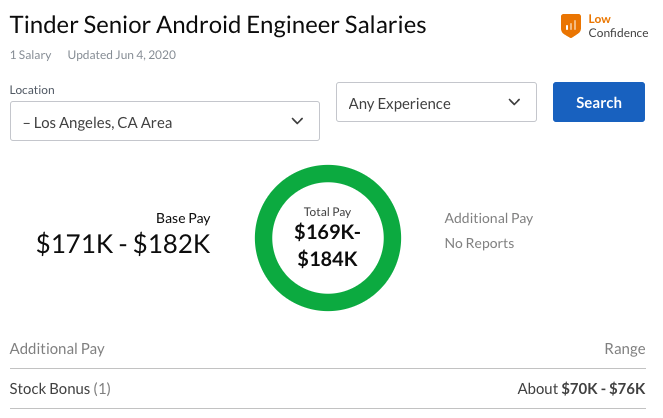Click the Stock Bonus (1) row
663x418 pixels.
[x=60, y=389]
